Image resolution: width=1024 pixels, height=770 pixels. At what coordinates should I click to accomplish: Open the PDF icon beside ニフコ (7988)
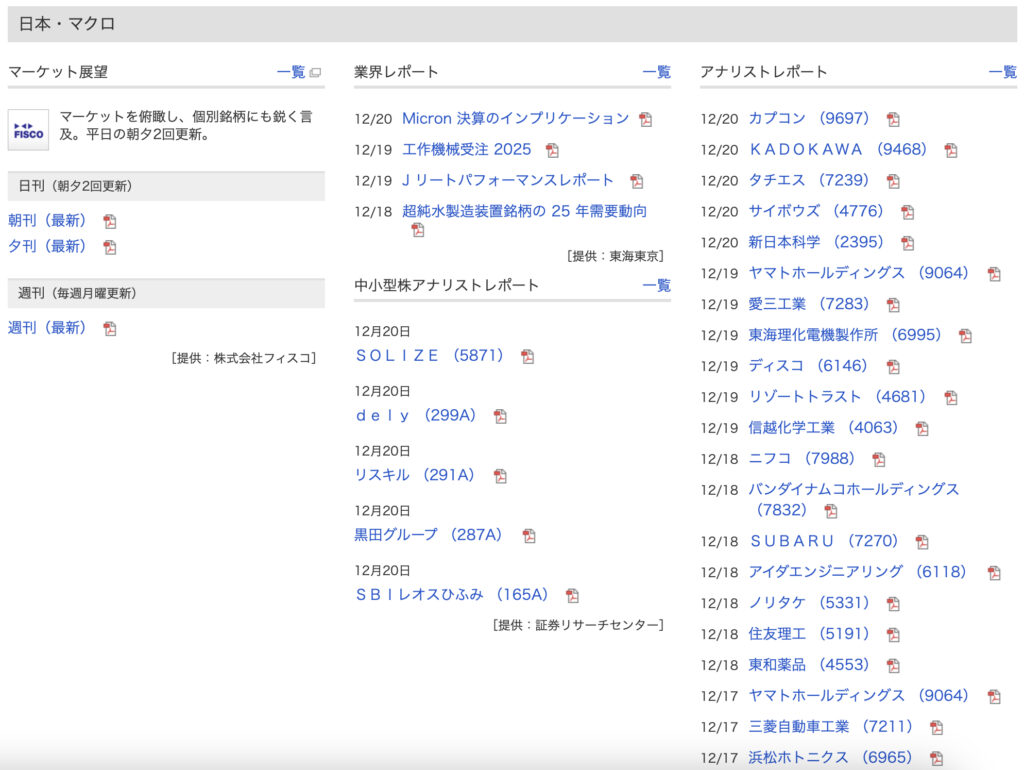click(x=878, y=460)
